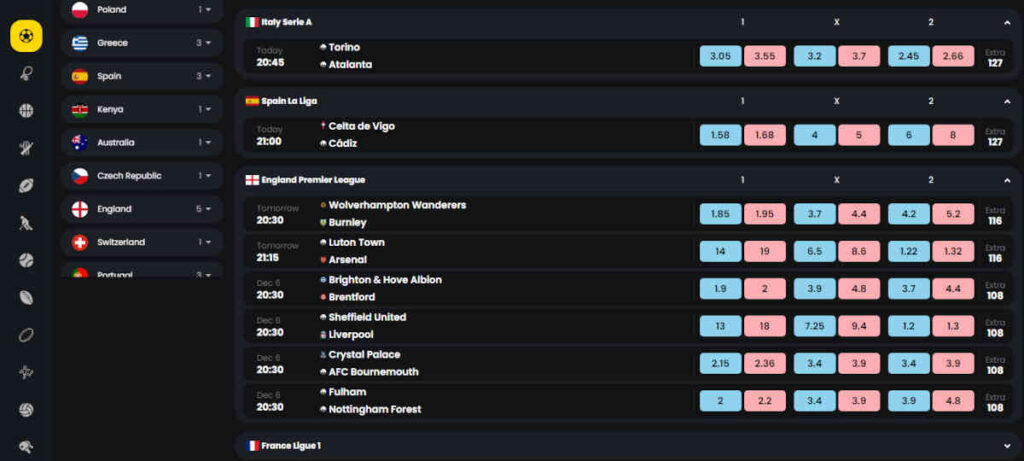Open the Tennis sport icon
The height and width of the screenshot is (461, 1024).
26,74
